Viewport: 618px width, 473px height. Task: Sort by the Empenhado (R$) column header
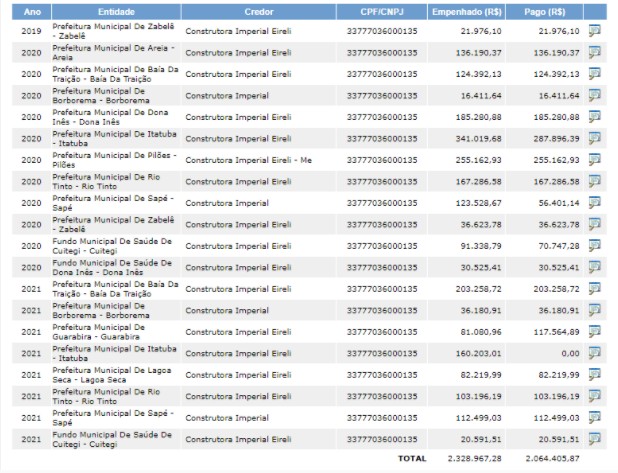coord(467,12)
